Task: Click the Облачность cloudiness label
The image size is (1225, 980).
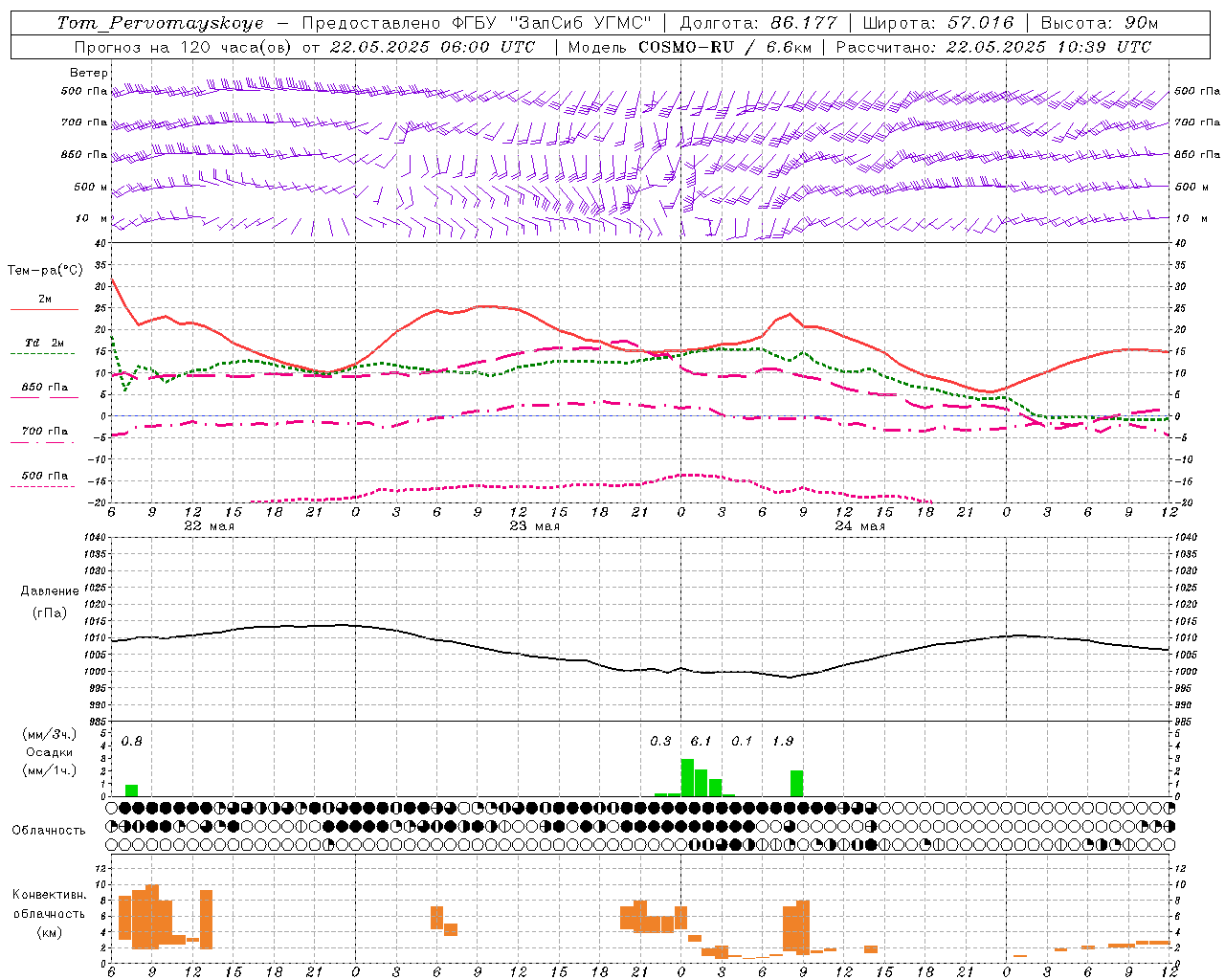Action: pyautogui.click(x=49, y=830)
